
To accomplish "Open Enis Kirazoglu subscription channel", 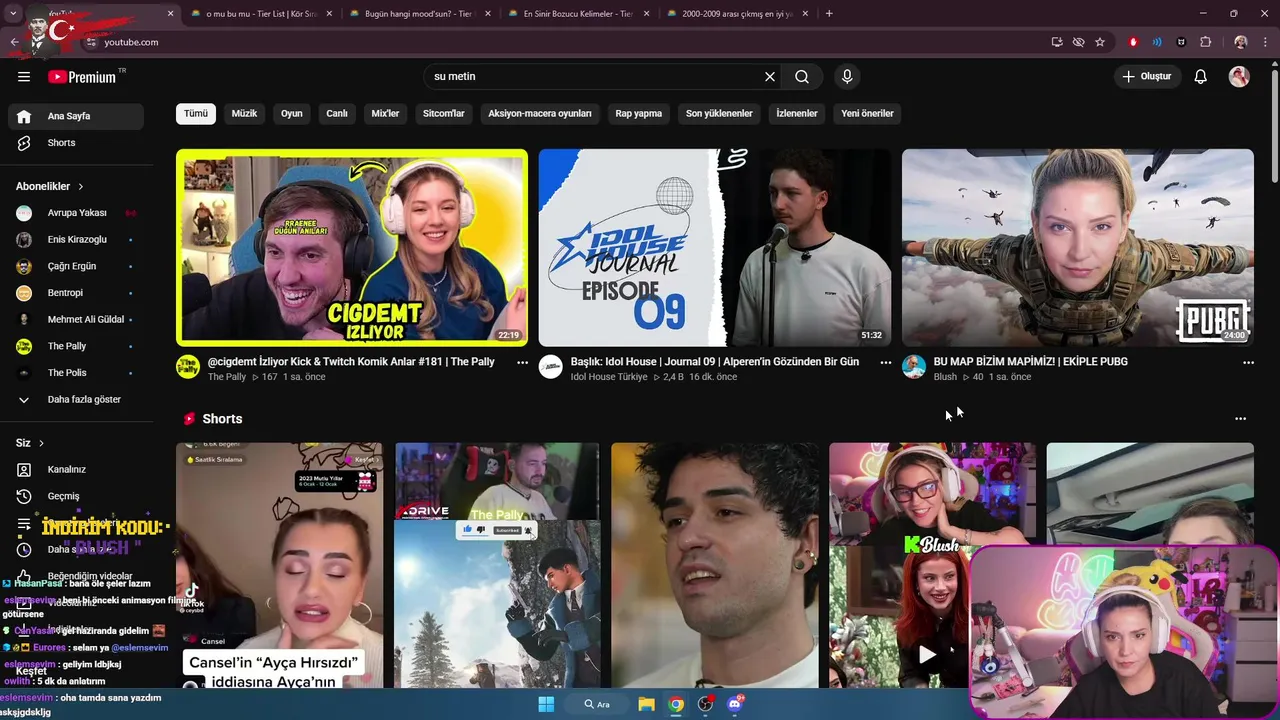I will click(76, 240).
